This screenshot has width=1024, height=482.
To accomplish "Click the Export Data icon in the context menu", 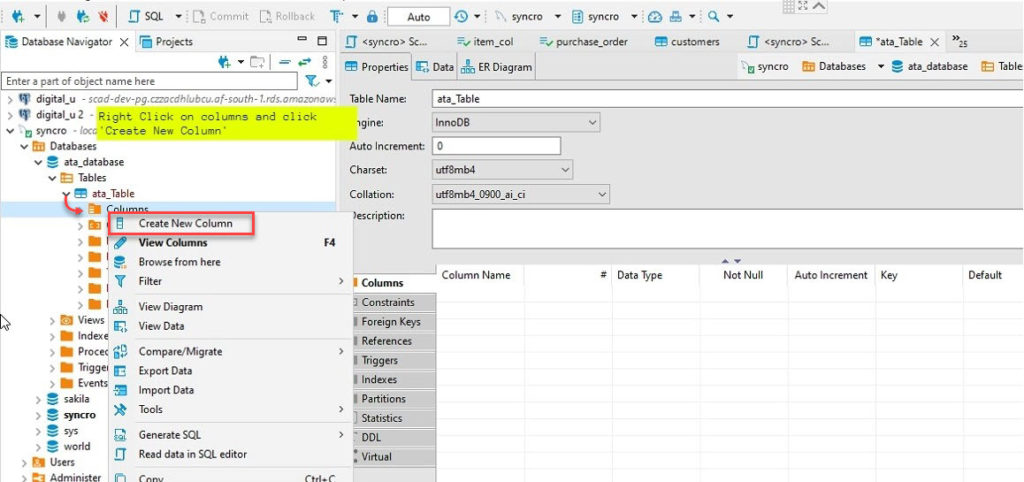I will [120, 371].
